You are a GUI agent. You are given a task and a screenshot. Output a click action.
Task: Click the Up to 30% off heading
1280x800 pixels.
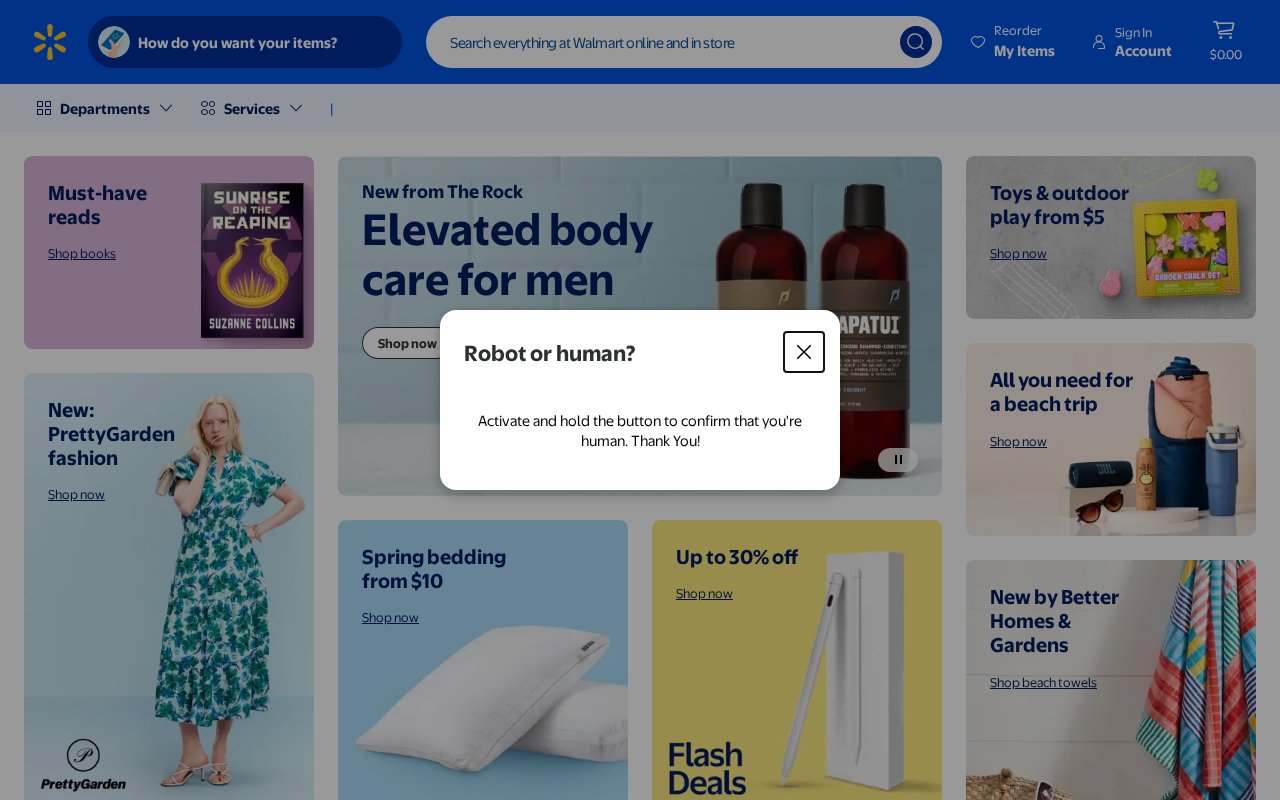[x=737, y=557]
